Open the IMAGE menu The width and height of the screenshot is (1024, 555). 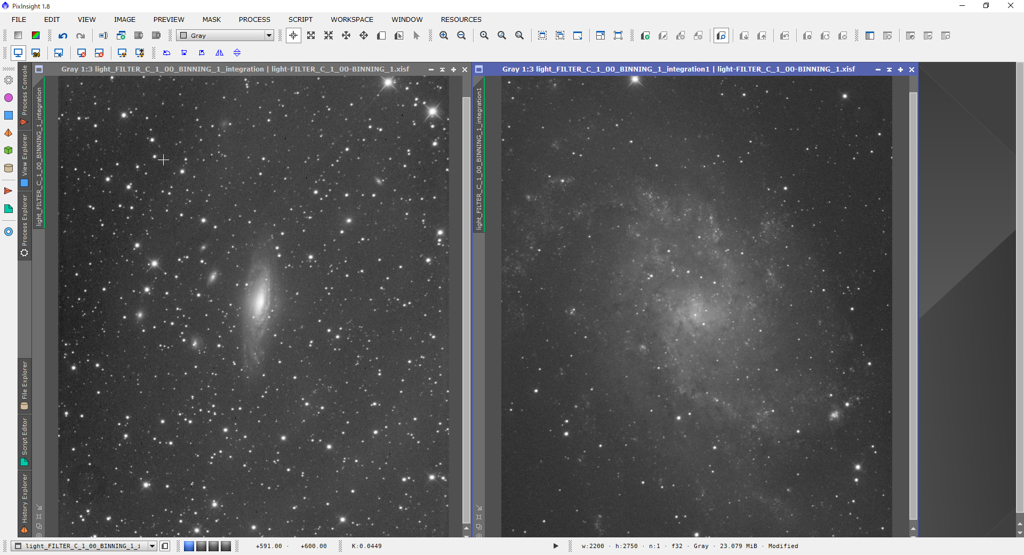(x=124, y=20)
